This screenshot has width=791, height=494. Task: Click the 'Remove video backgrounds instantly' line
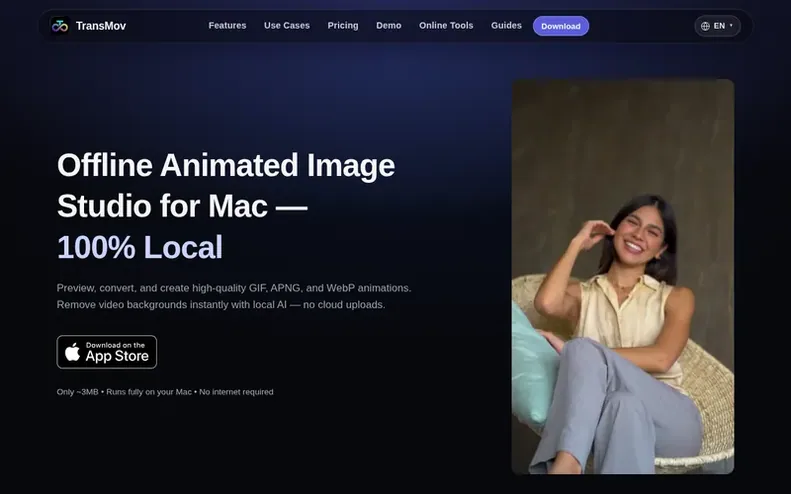coord(221,305)
